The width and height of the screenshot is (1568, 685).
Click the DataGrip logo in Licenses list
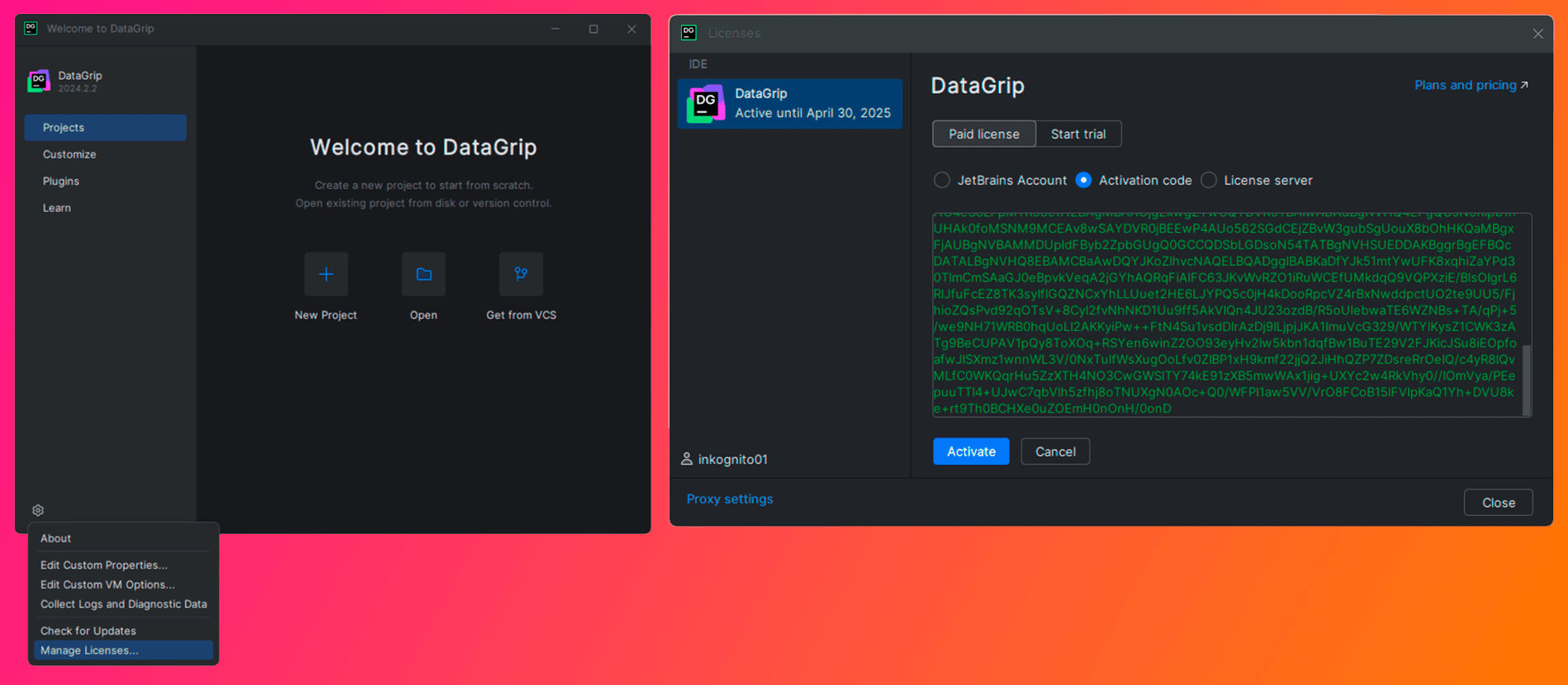click(x=706, y=103)
